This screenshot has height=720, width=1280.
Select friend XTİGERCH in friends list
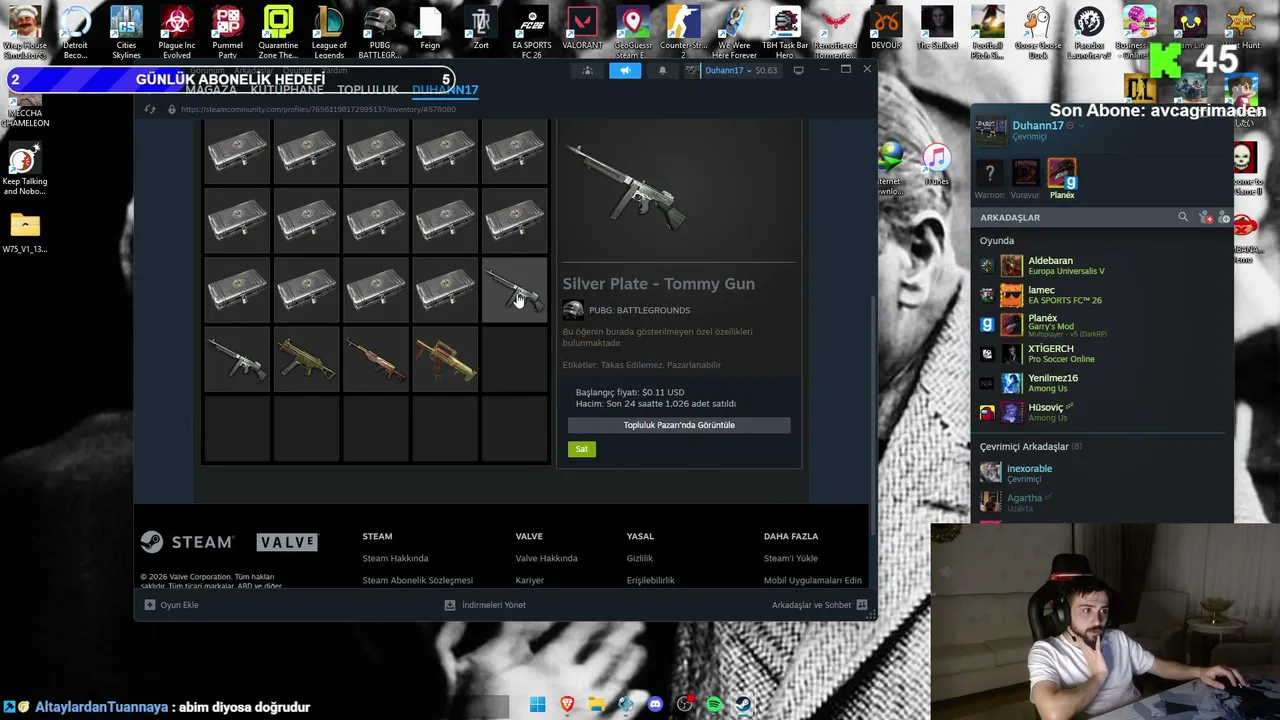[1100, 353]
